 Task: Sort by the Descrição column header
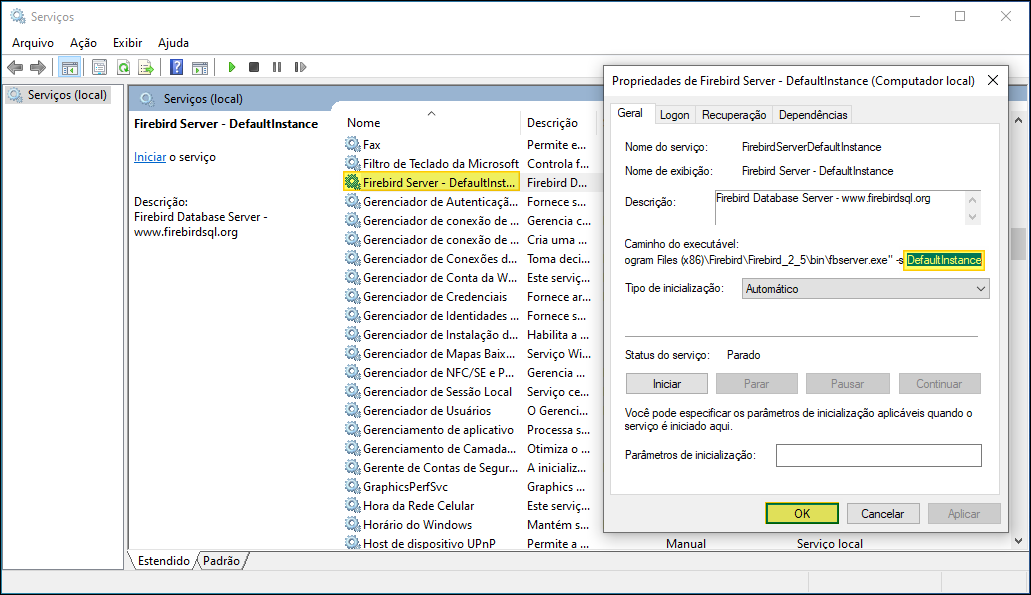coord(559,123)
